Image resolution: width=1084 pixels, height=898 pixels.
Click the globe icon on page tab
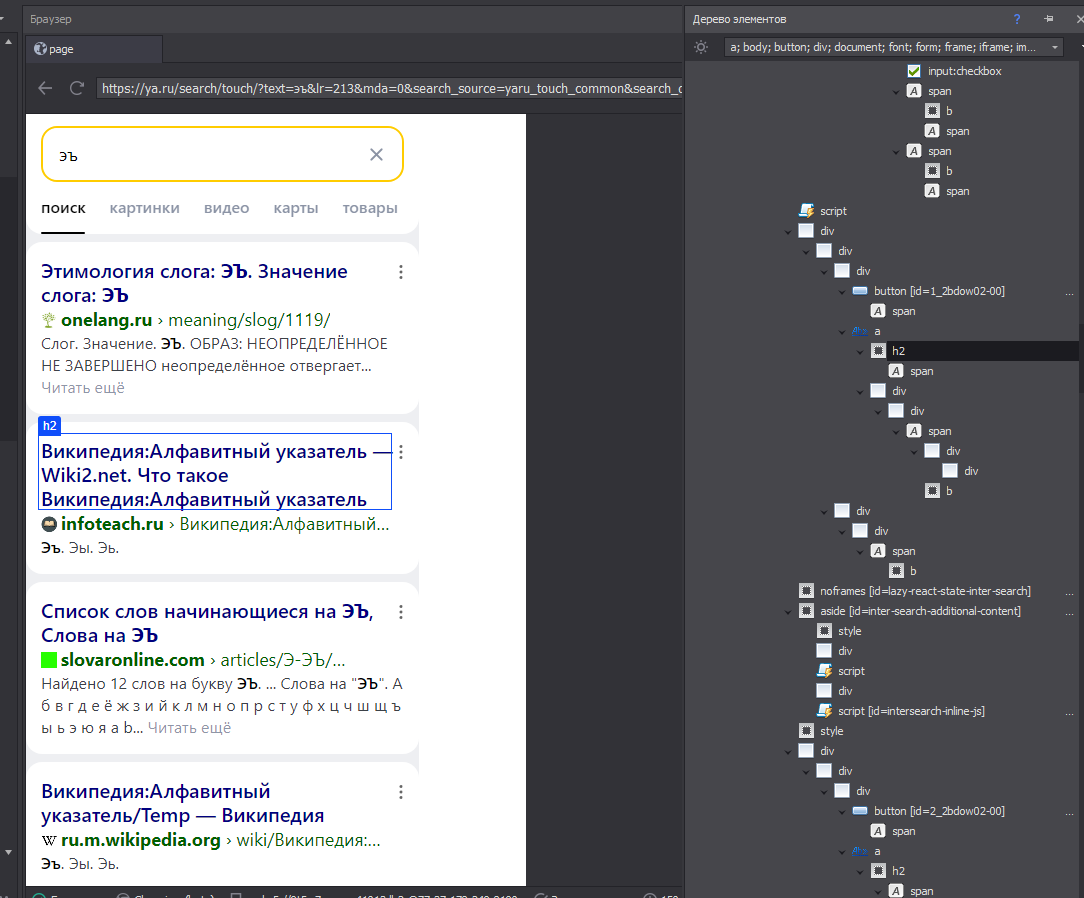point(40,48)
